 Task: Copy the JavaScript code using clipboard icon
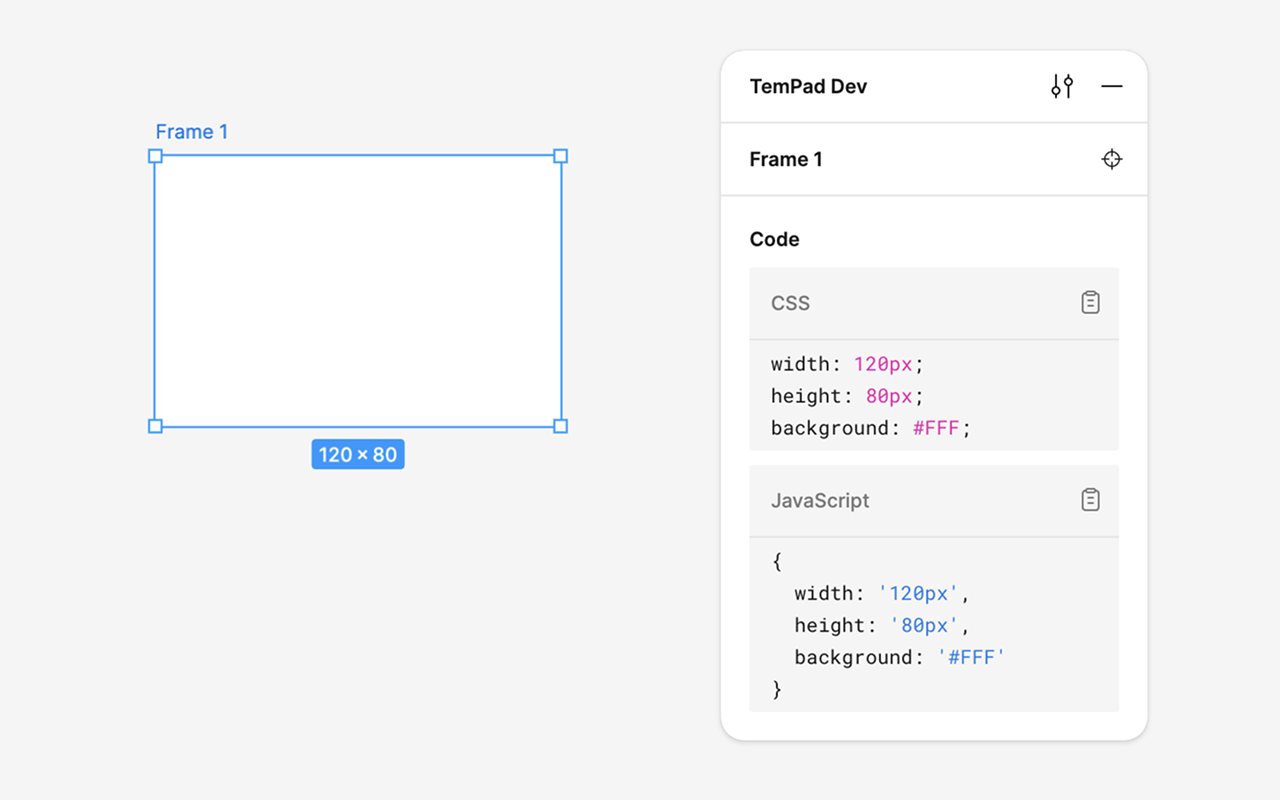pyautogui.click(x=1090, y=500)
